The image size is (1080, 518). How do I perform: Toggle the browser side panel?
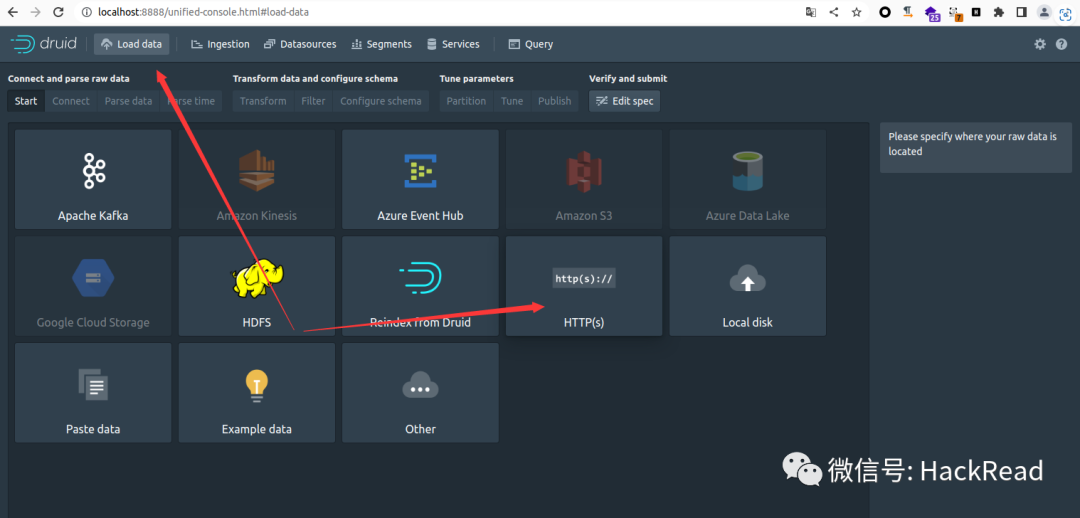pyautogui.click(x=1021, y=12)
